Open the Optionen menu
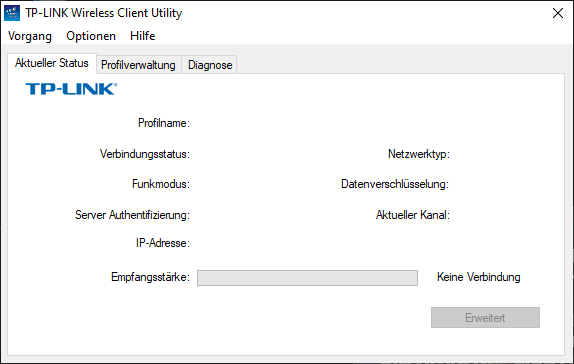This screenshot has width=574, height=364. click(x=91, y=36)
